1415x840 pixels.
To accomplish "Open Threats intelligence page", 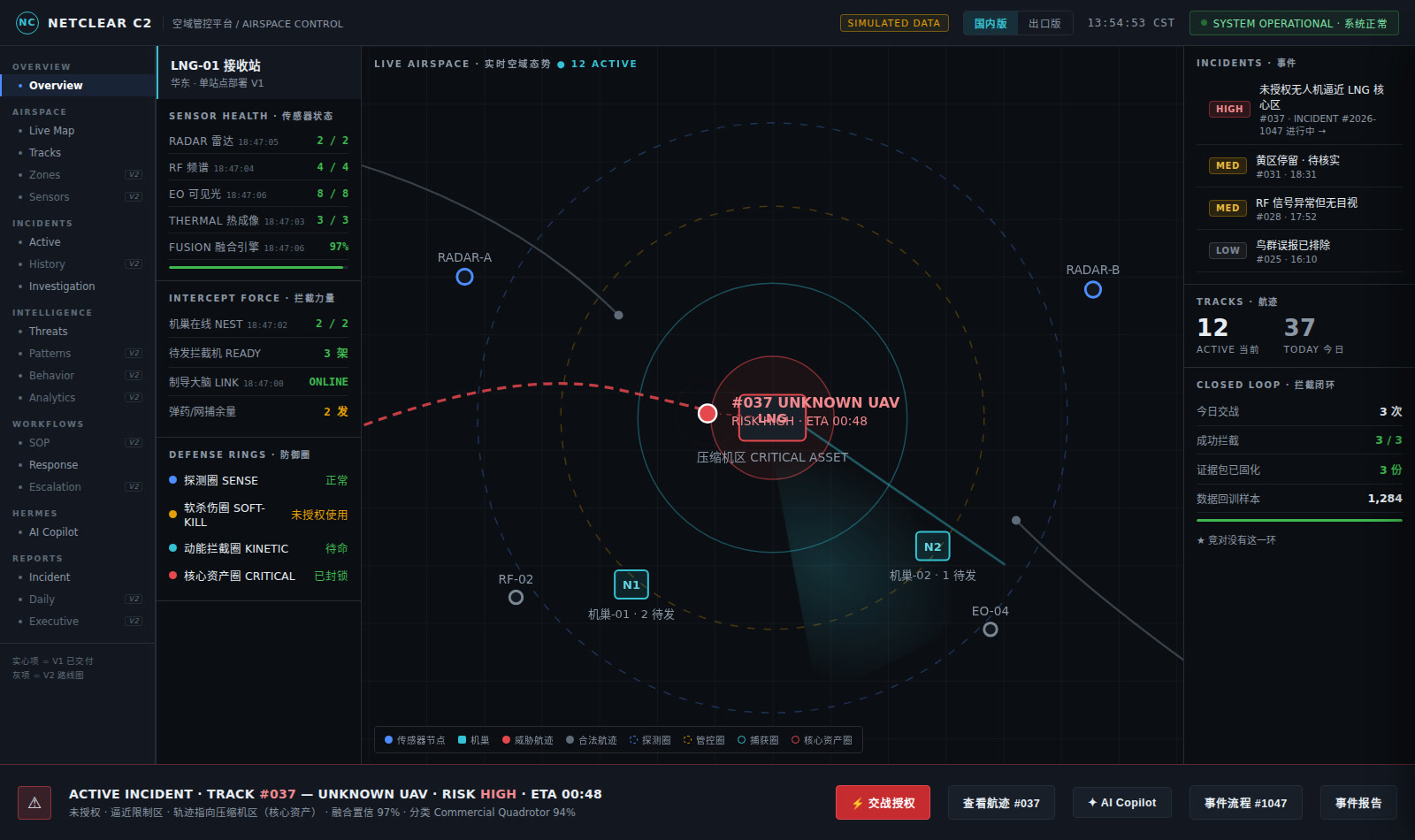I will (x=78, y=332).
